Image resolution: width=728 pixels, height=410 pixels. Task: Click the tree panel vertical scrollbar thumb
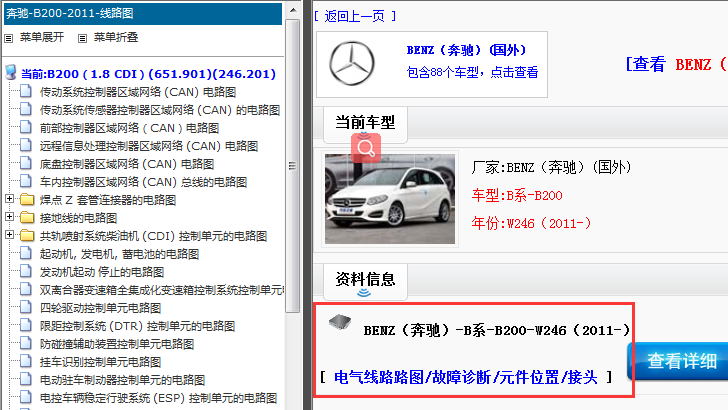coord(292,166)
